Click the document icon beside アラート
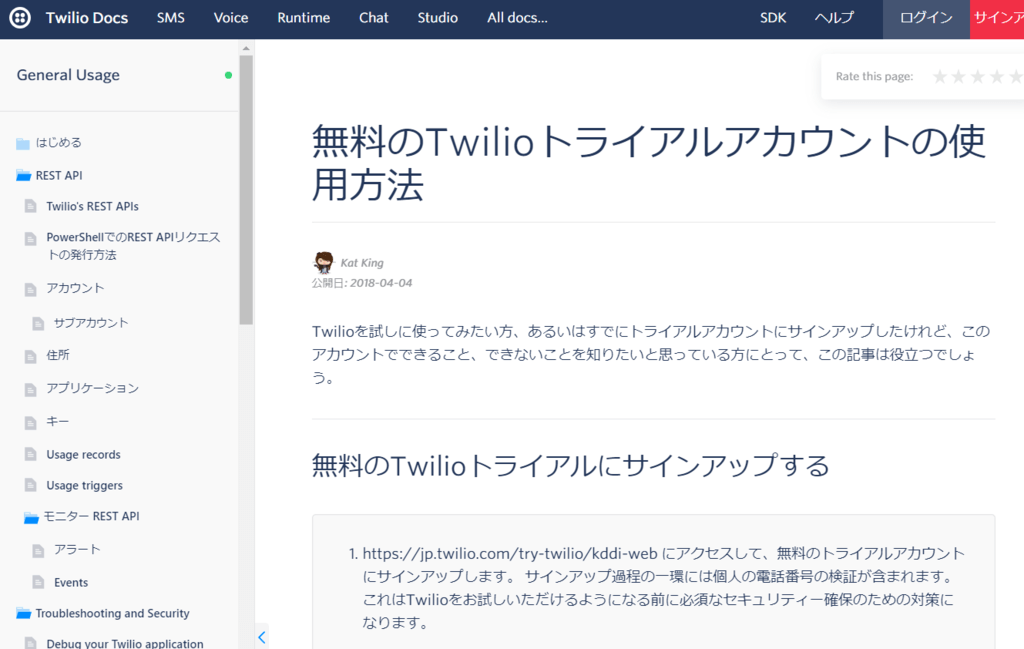 39,550
